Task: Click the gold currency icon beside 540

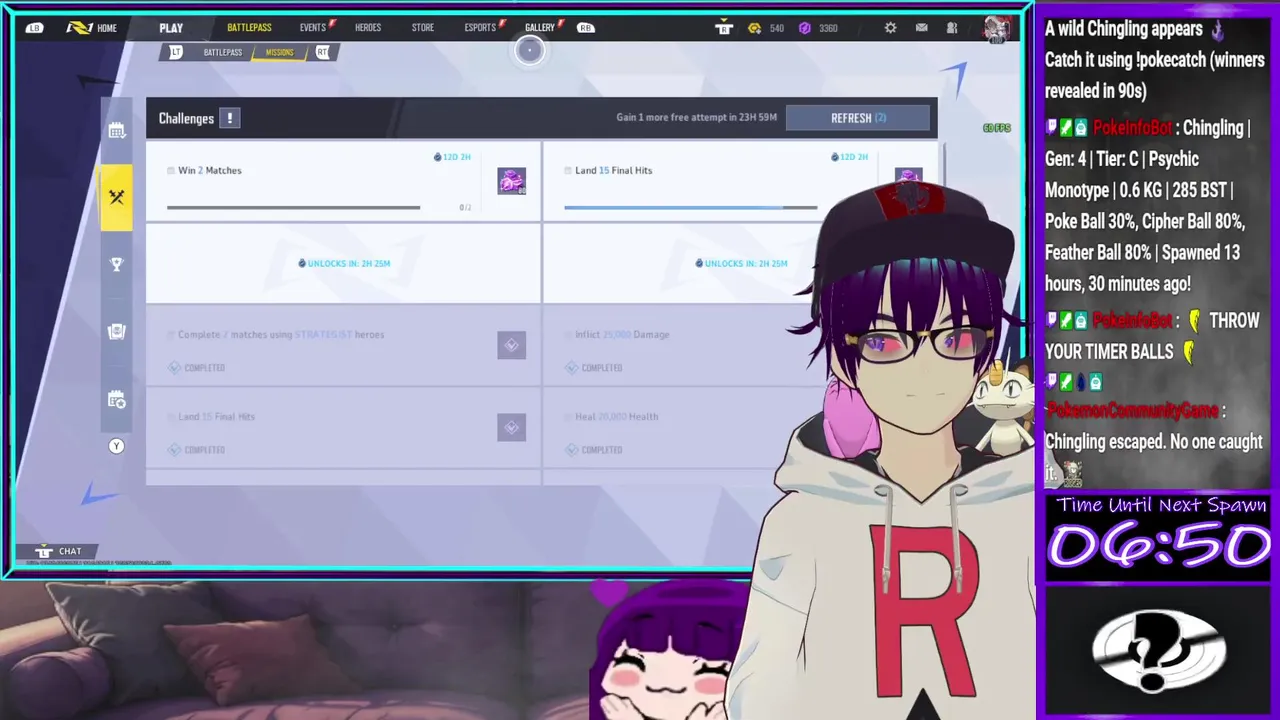Action: click(755, 28)
